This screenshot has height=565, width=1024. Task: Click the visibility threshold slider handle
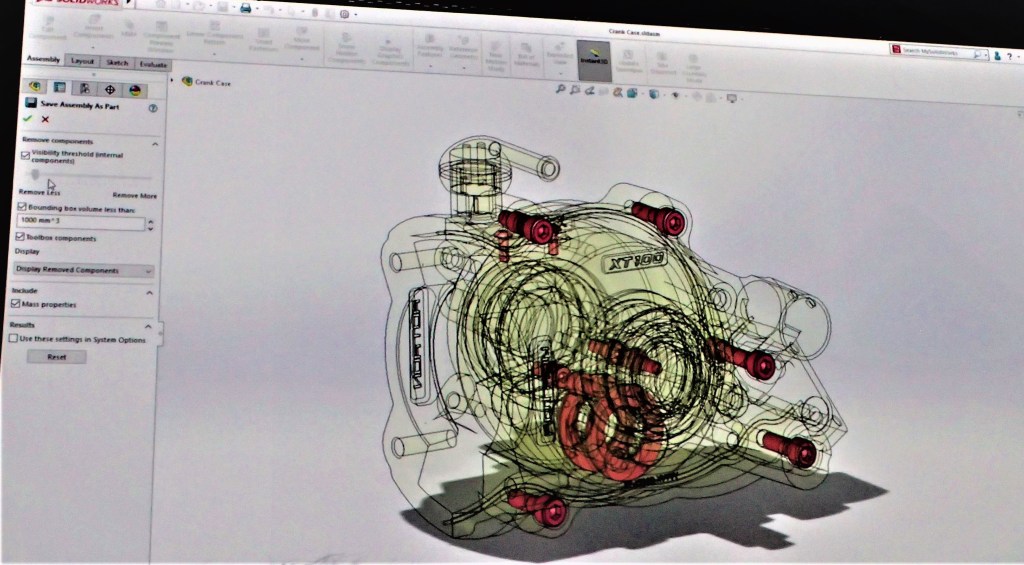[x=36, y=174]
